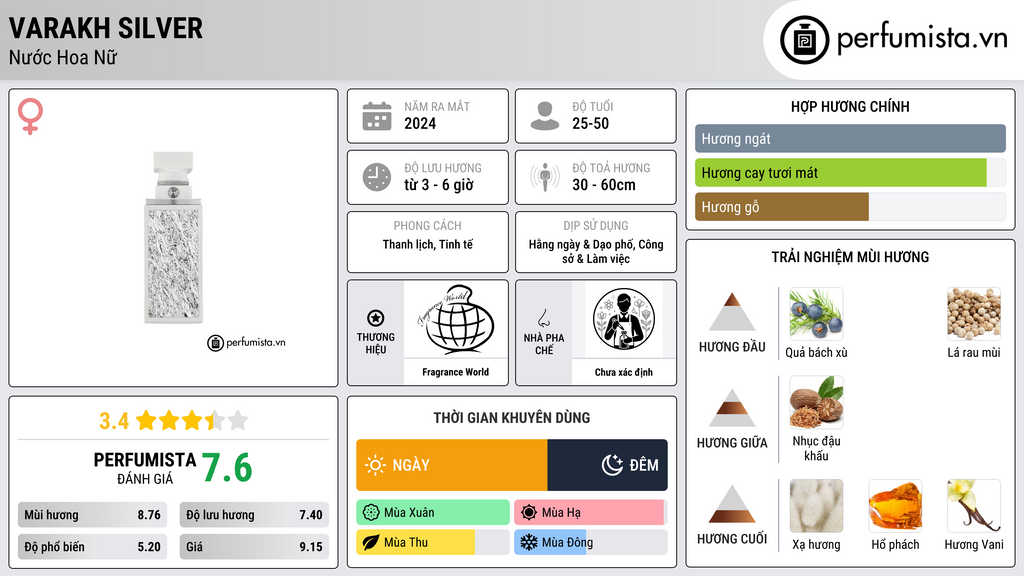Click the Chưa xác định perfumer label

point(624,372)
